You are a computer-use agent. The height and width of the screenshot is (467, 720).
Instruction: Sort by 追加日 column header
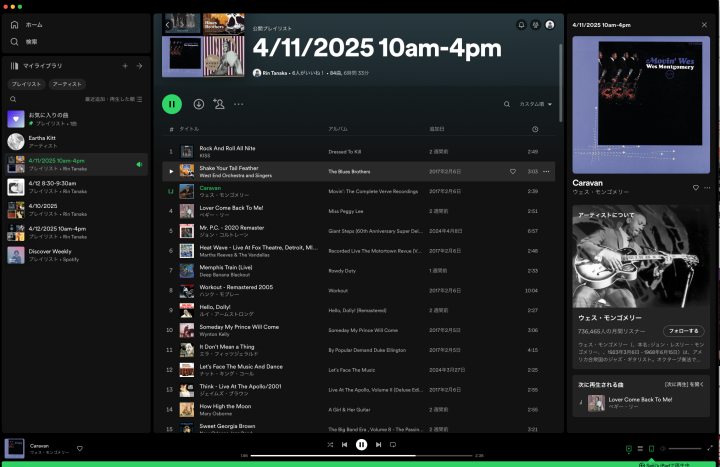coord(436,129)
